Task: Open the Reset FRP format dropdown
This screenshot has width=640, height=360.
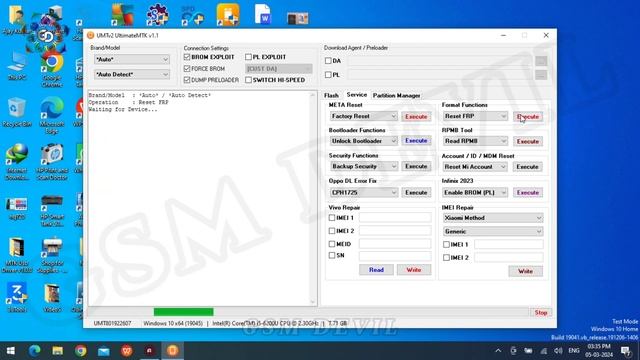Action: point(475,116)
